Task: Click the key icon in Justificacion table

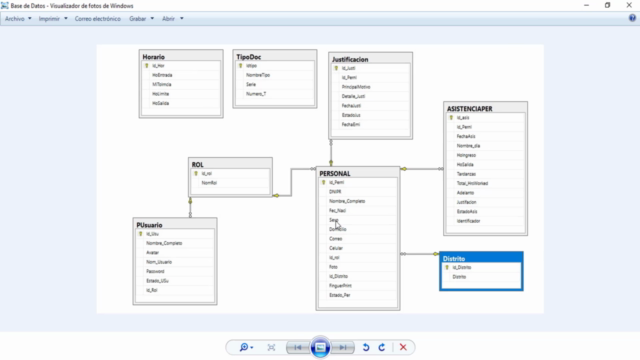Action: (x=336, y=68)
